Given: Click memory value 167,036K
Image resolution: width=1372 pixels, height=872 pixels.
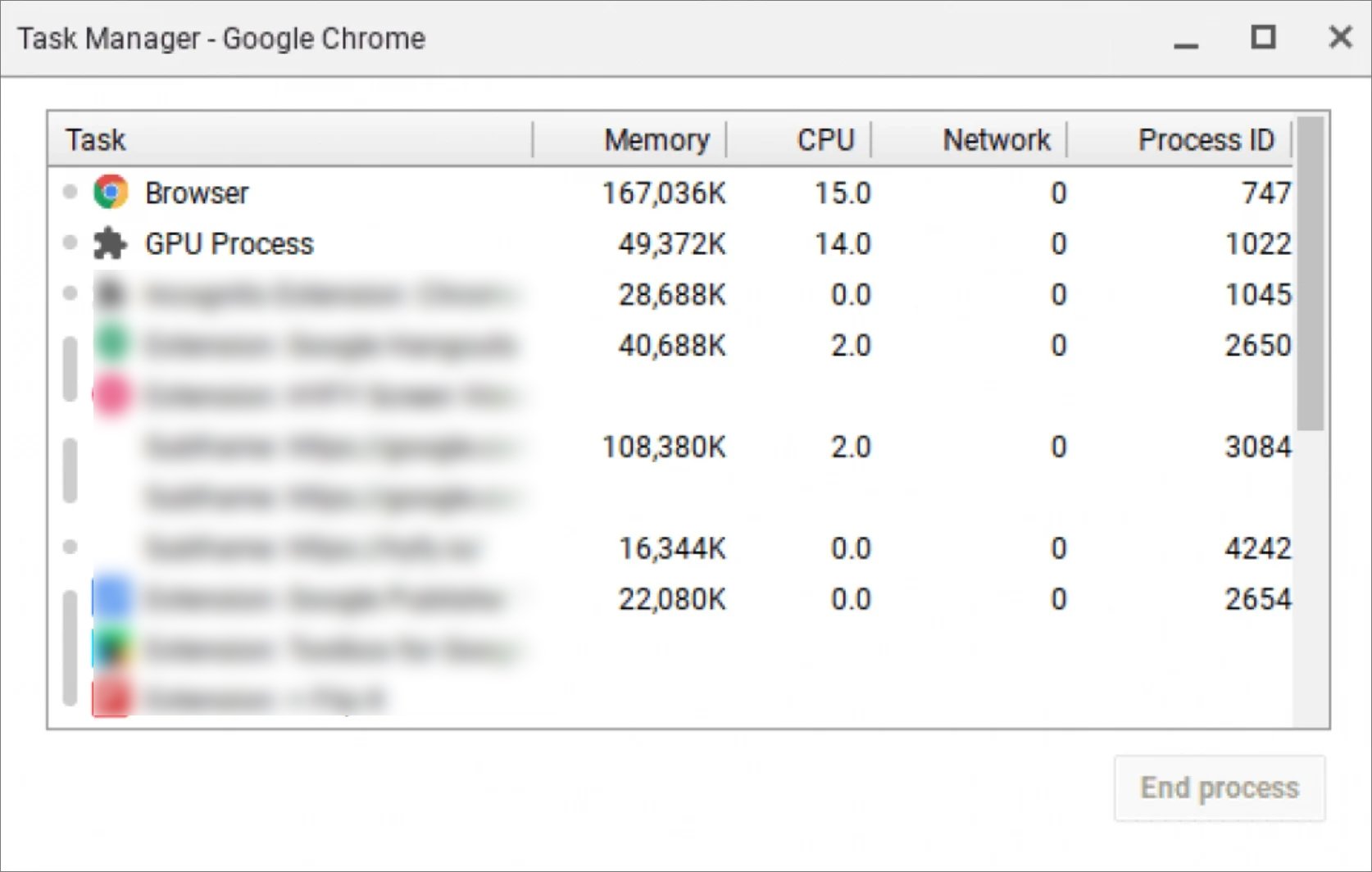Looking at the screenshot, I should click(x=664, y=193).
